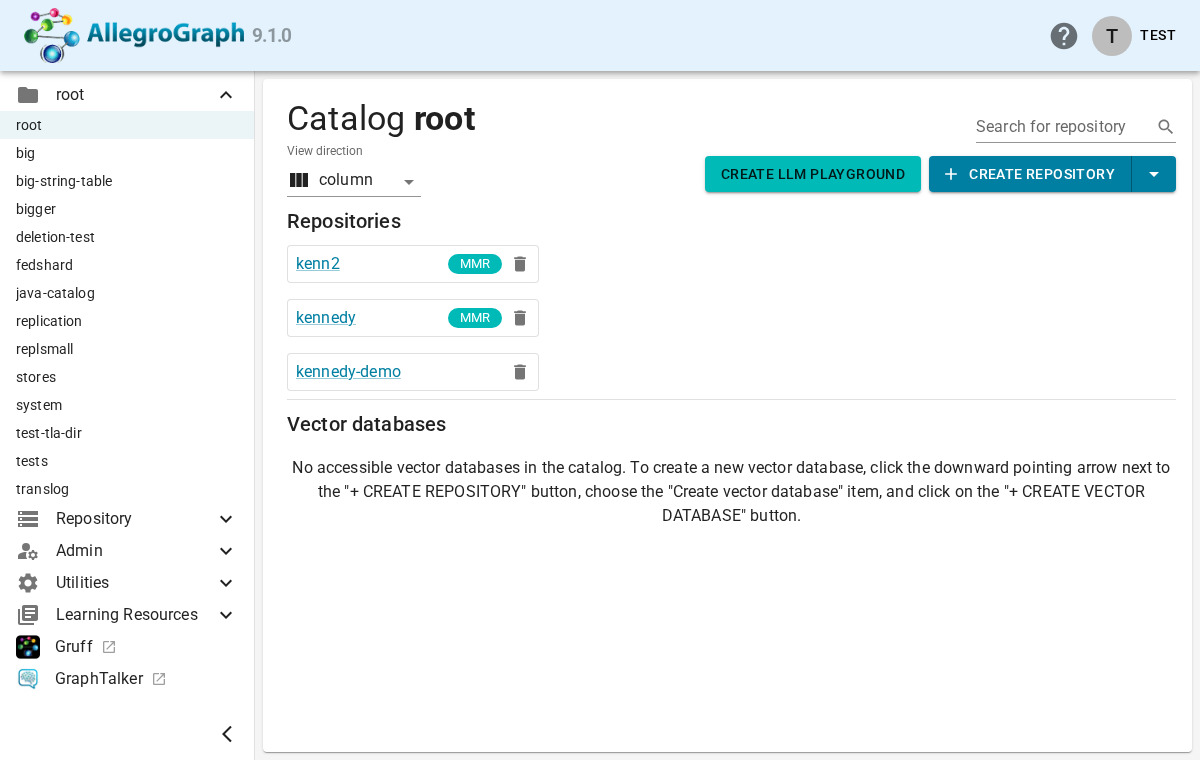Expand the Repository menu section
Viewport: 1200px width, 760px height.
[x=226, y=519]
